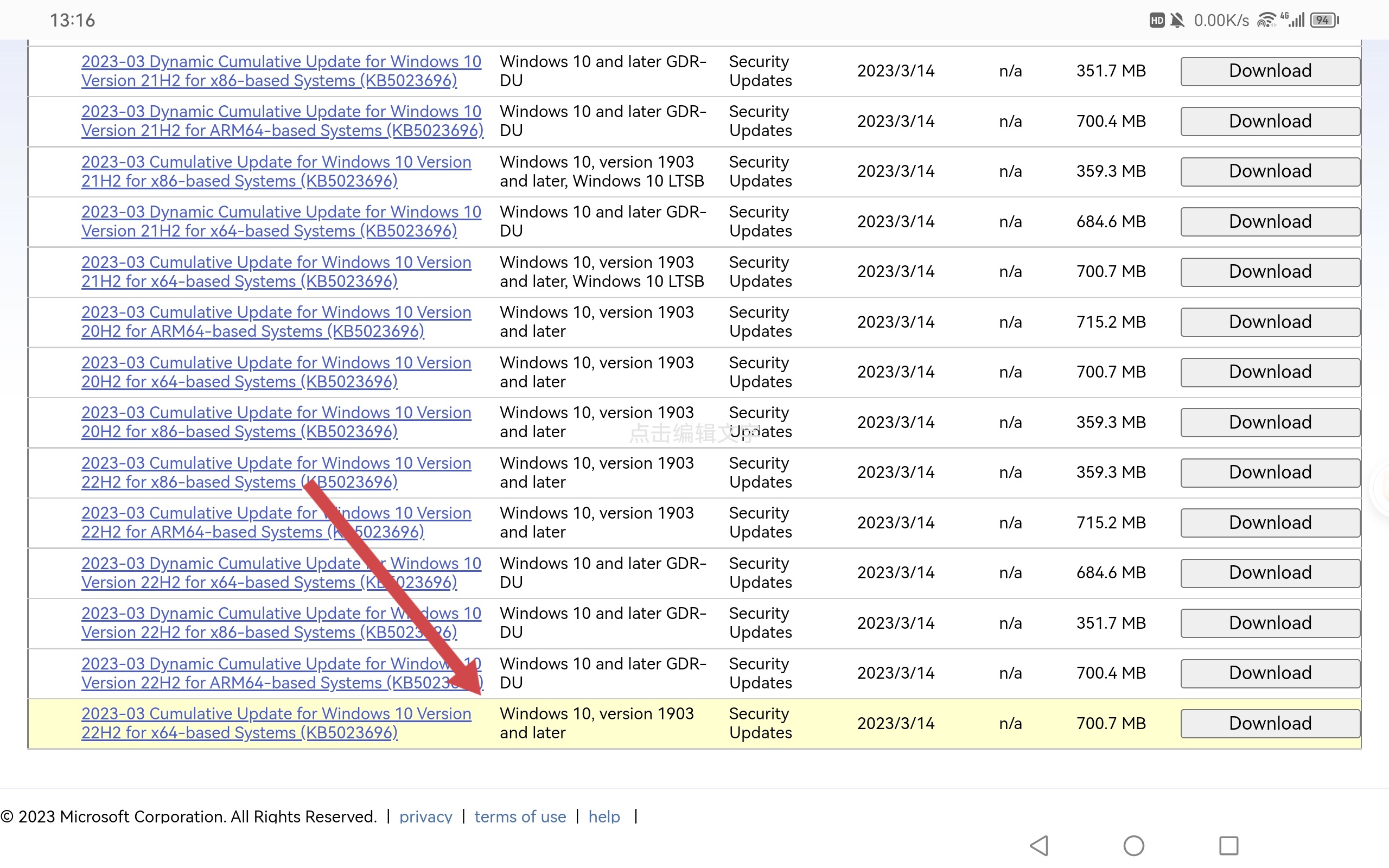Viewport: 1389px width, 868px height.
Task: Open Cumulative Update 22H2 x86 link
Action: (276, 473)
